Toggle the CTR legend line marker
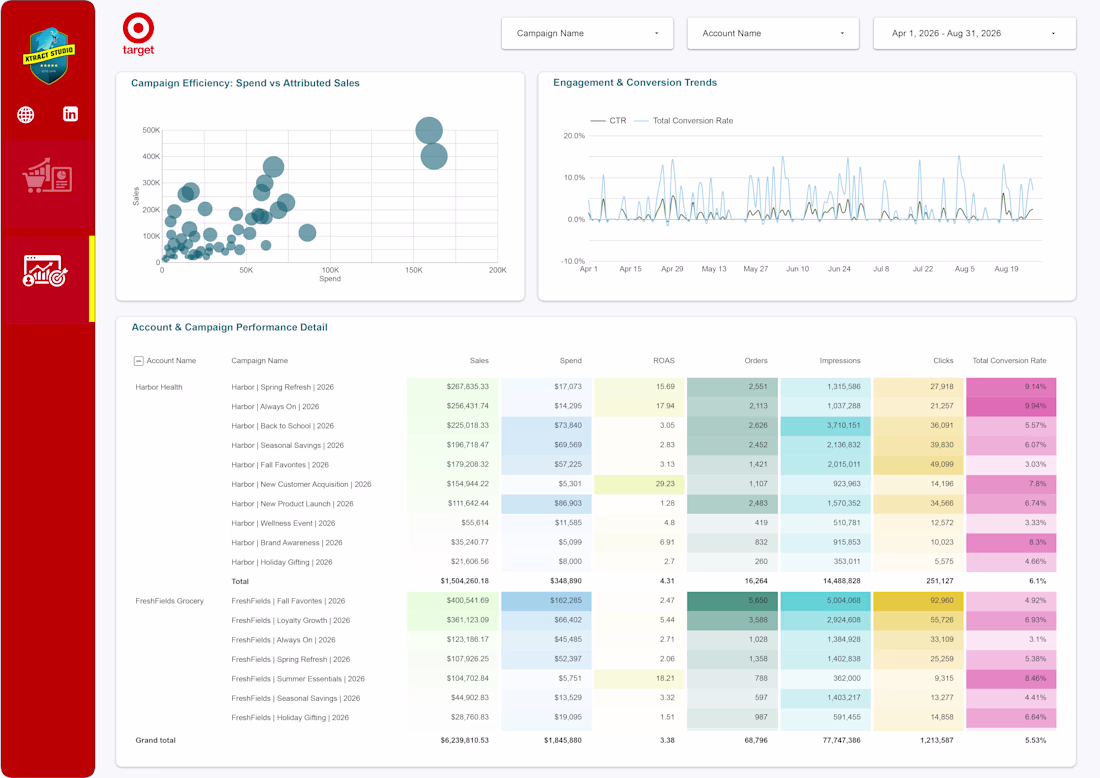This screenshot has height=778, width=1100. pyautogui.click(x=598, y=121)
